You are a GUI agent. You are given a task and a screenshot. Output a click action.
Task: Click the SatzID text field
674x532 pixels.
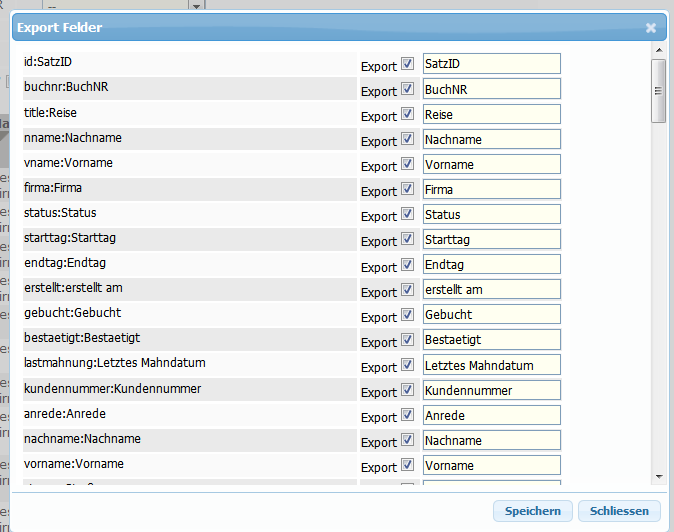(491, 64)
